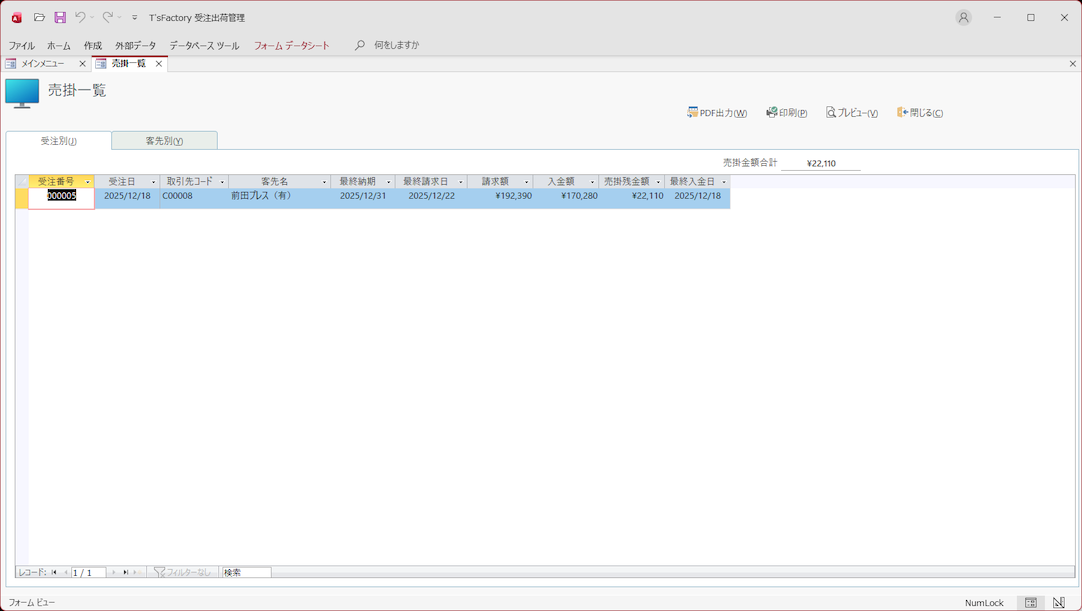Viewport: 1082px width, 611px height.
Task: Click the Open folder icon in title bar
Action: tap(39, 18)
